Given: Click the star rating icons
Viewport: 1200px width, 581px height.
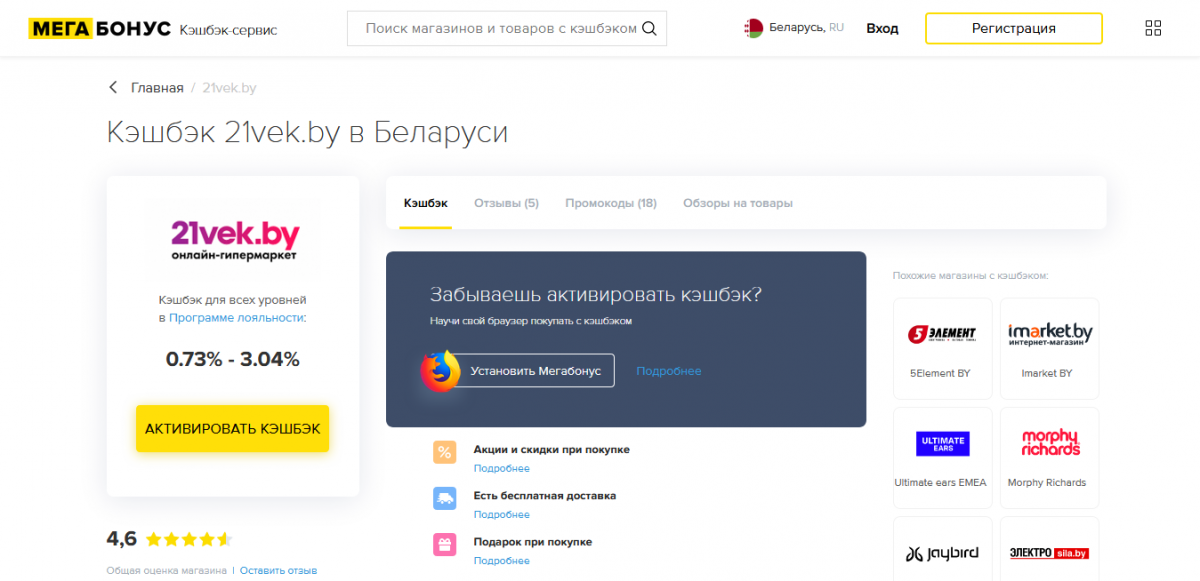Looking at the screenshot, I should (188, 539).
